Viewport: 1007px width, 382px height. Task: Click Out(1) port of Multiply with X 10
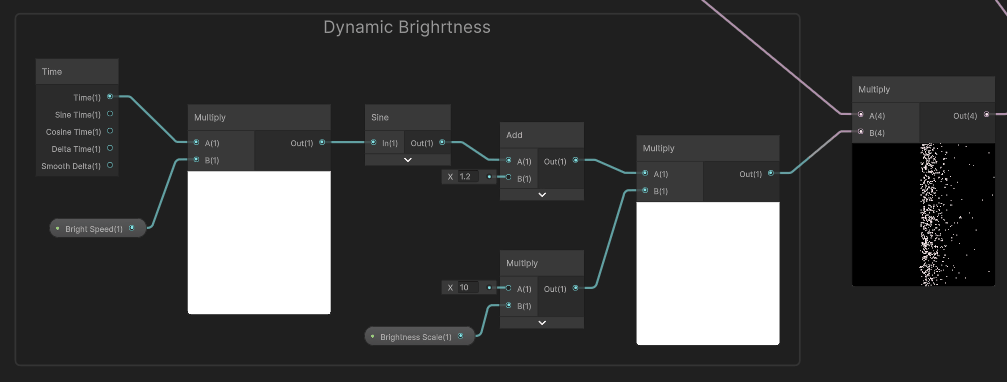click(575, 288)
